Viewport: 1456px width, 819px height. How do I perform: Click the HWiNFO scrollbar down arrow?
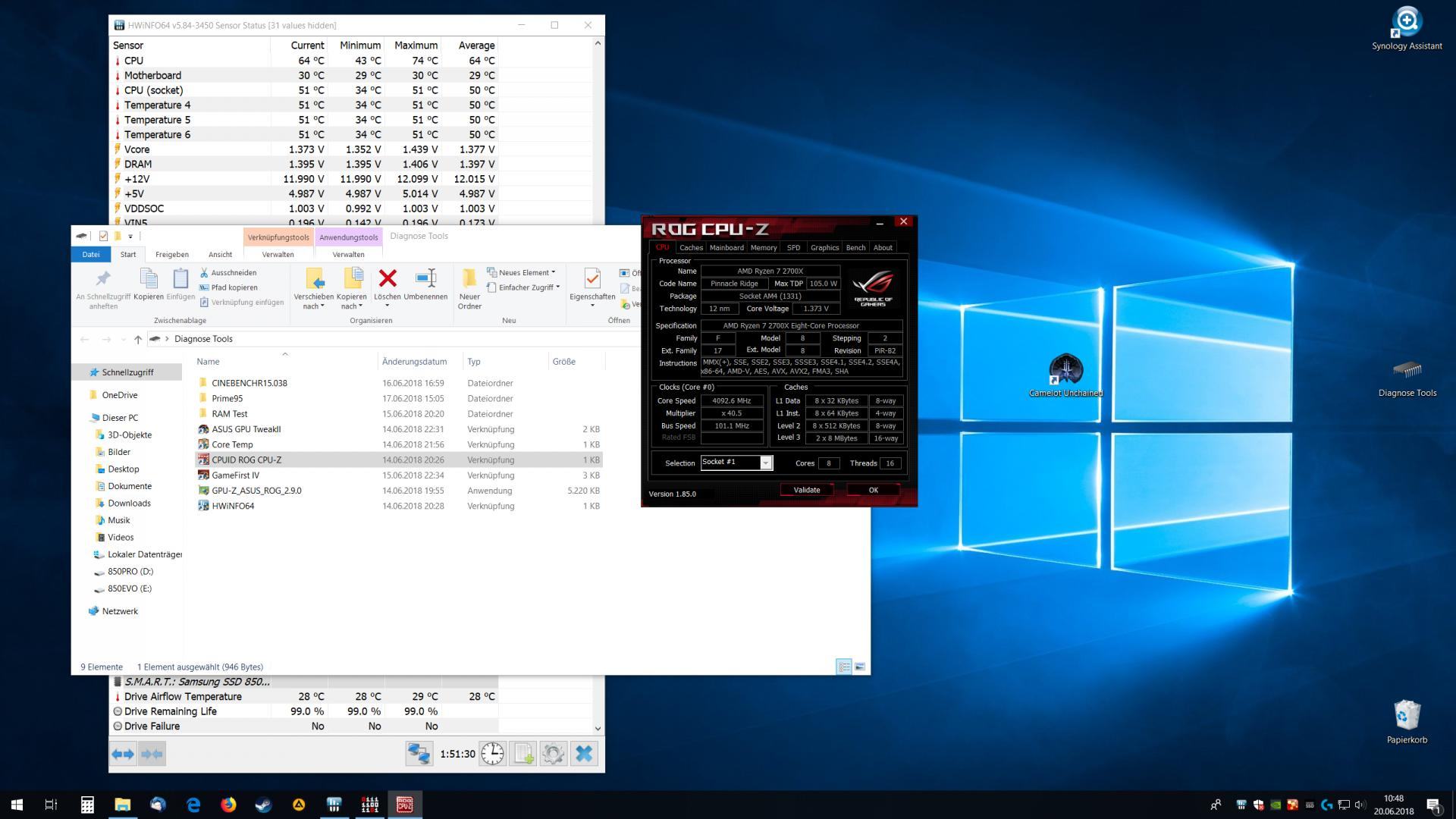[598, 728]
